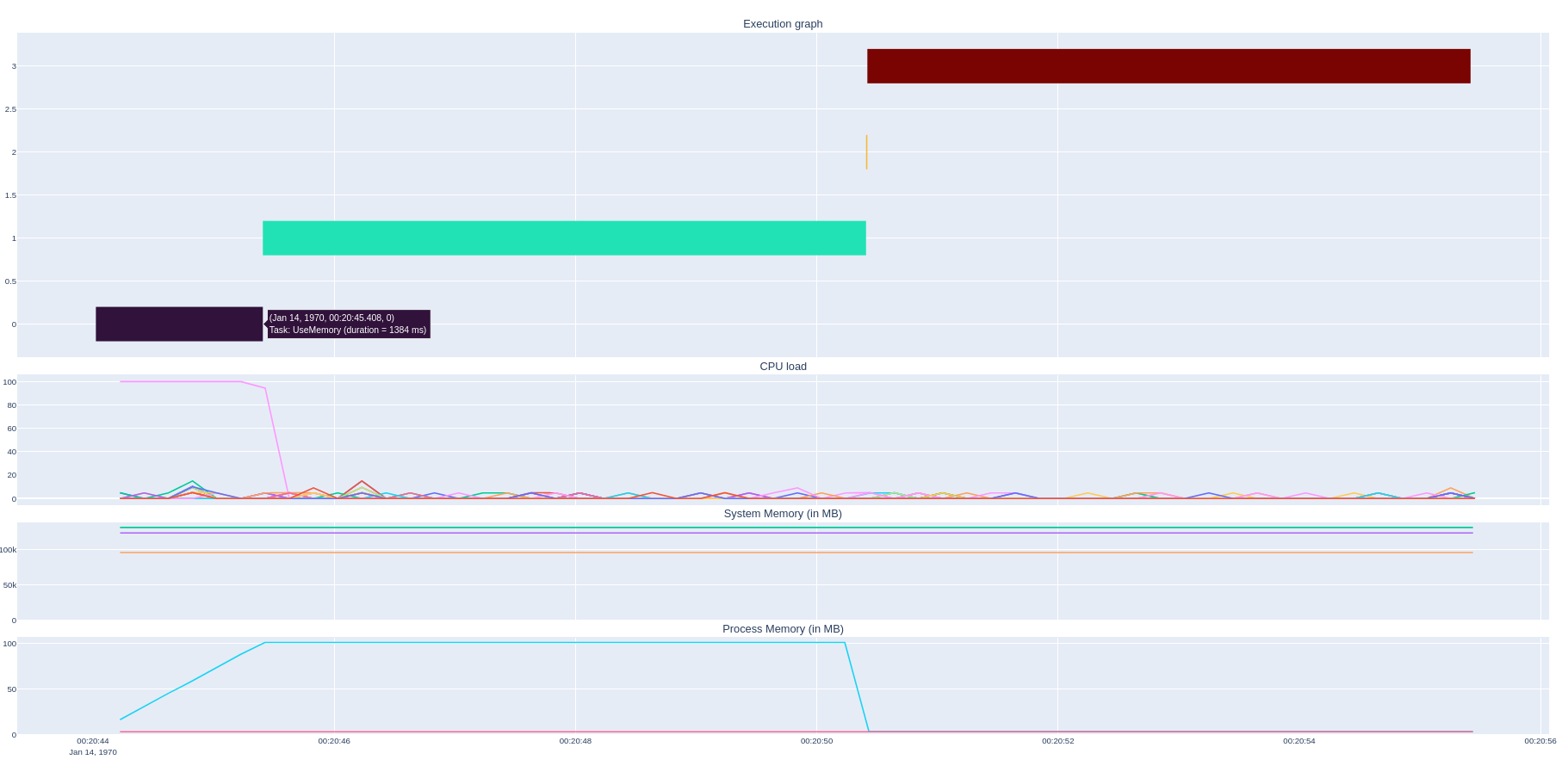Click the "Jan 14, 1970" date label
Viewport: 1568px width, 772px height.
click(93, 752)
